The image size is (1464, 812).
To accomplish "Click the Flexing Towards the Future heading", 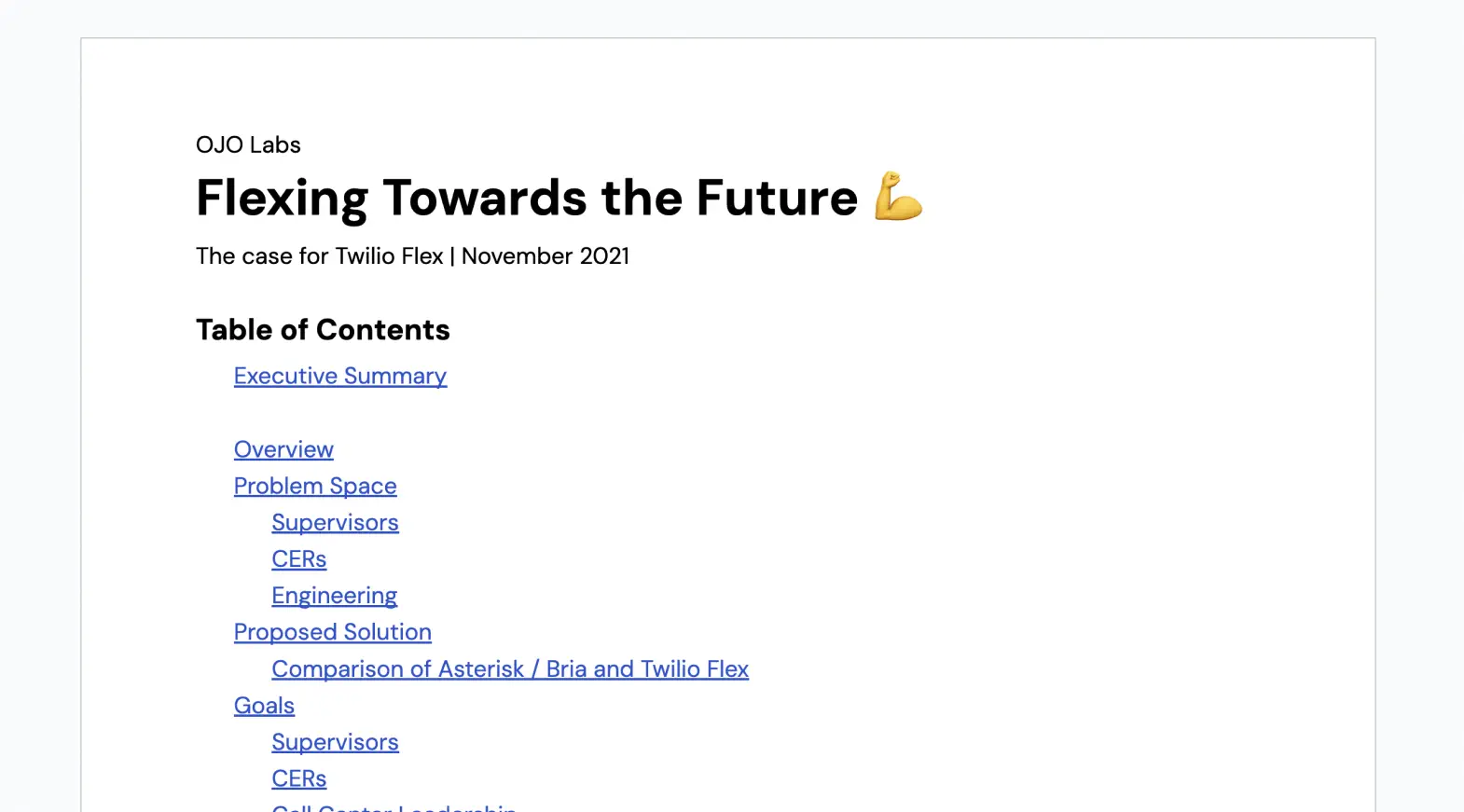I will [x=559, y=198].
